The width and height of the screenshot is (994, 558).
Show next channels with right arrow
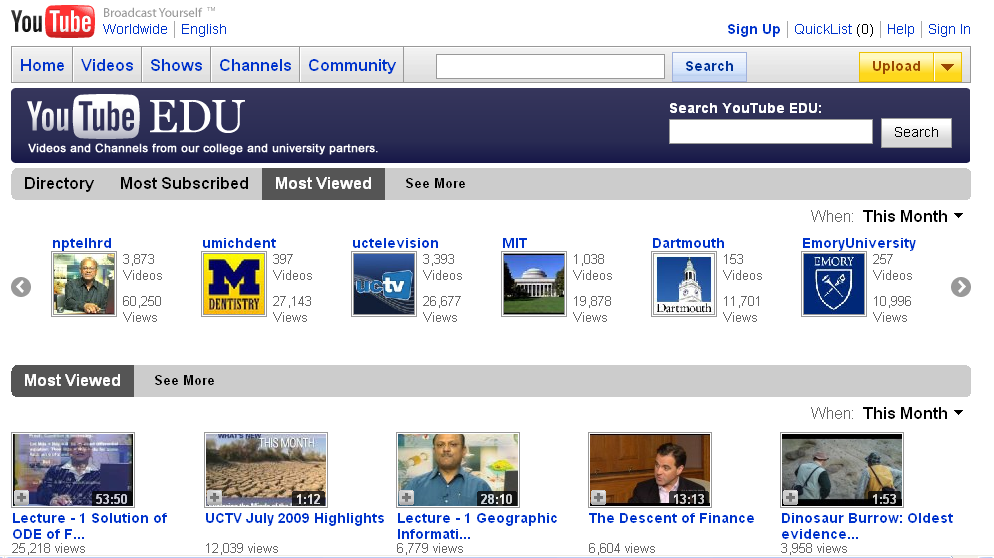(x=960, y=287)
